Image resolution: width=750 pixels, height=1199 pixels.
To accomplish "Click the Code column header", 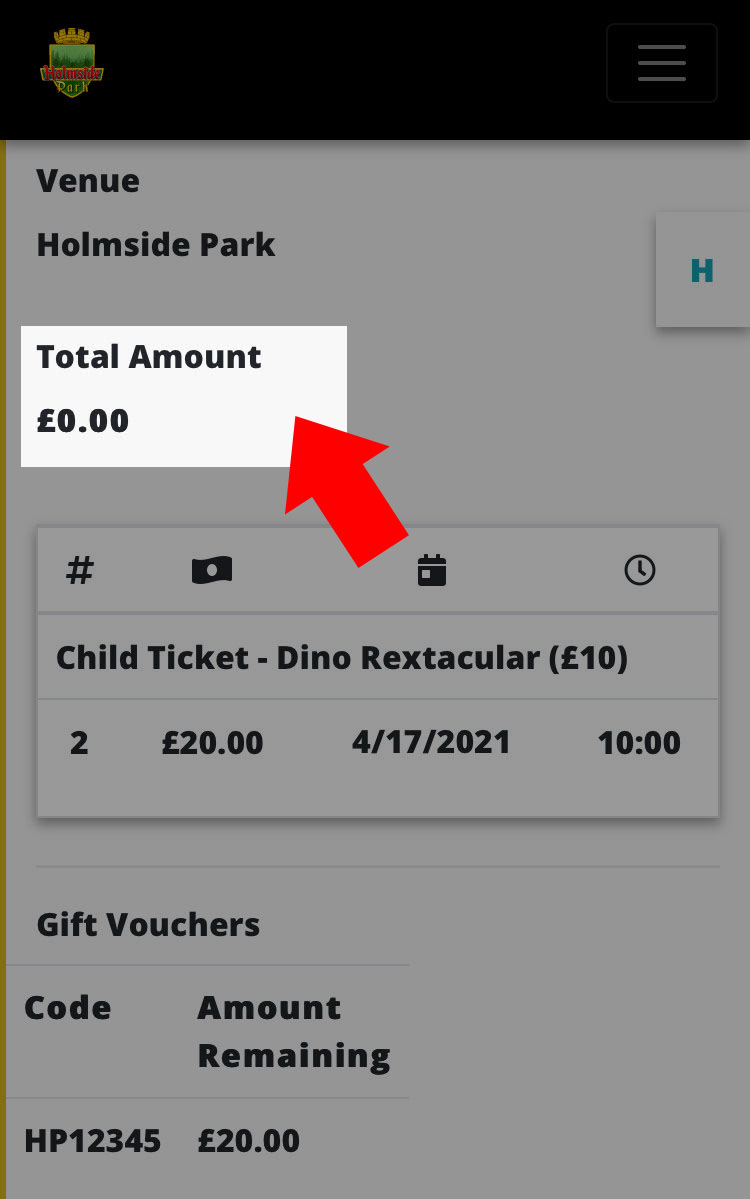I will pyautogui.click(x=68, y=1008).
